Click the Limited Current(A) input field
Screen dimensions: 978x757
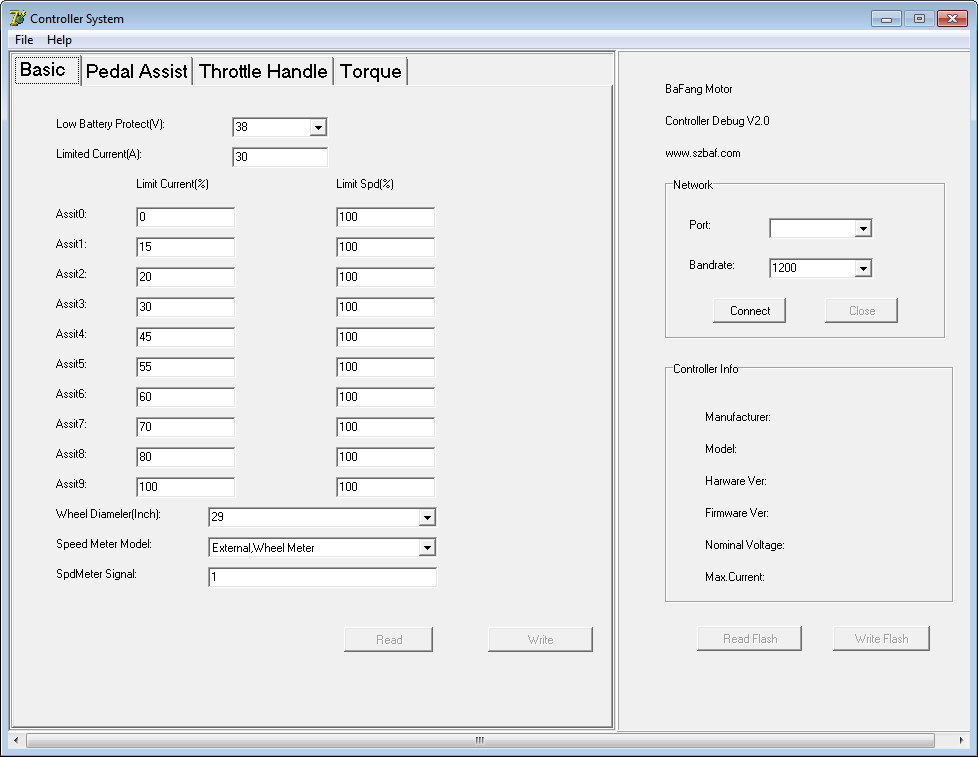click(280, 158)
